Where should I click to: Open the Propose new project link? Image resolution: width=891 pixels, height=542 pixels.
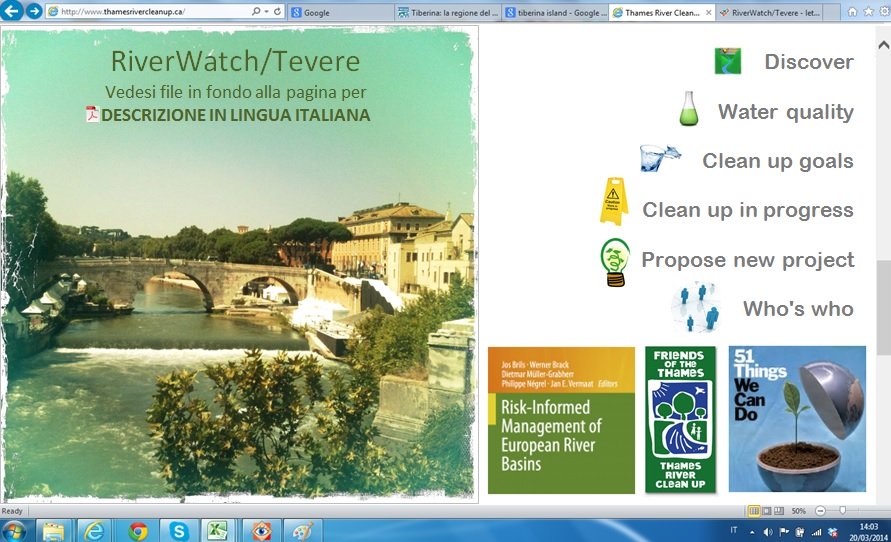(747, 260)
